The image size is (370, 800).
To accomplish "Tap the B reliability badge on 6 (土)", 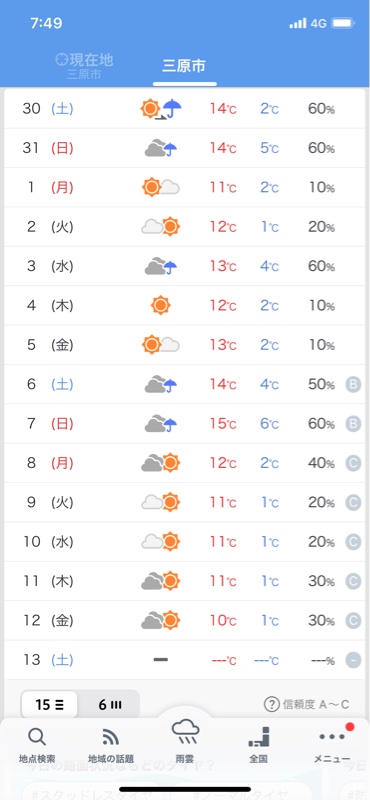I will [x=353, y=384].
